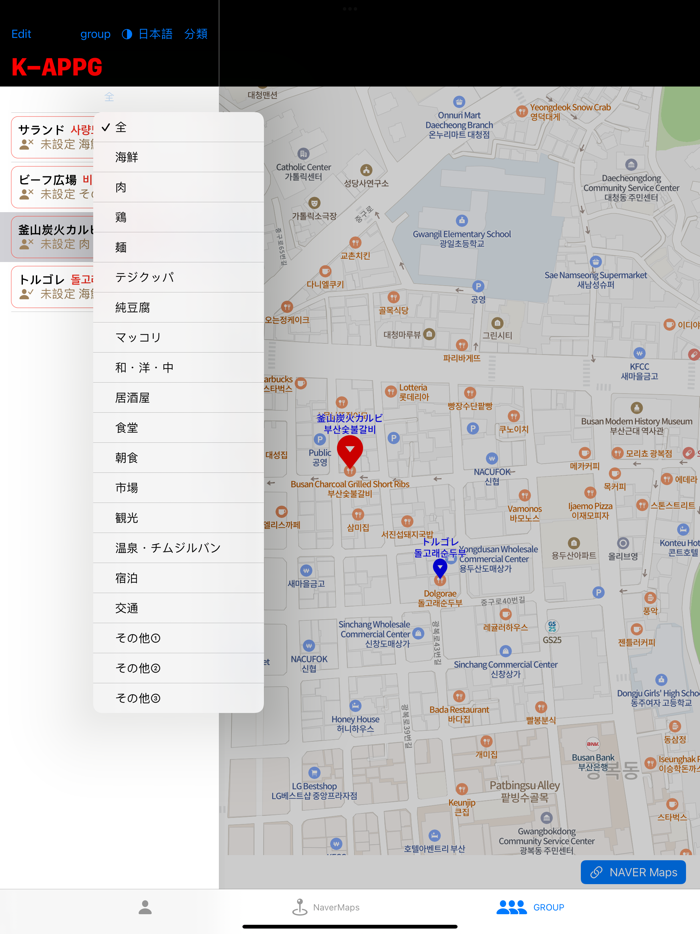Tap the Ijaemo Pizza restaurant icon
This screenshot has height=934, width=700.
[x=590, y=493]
